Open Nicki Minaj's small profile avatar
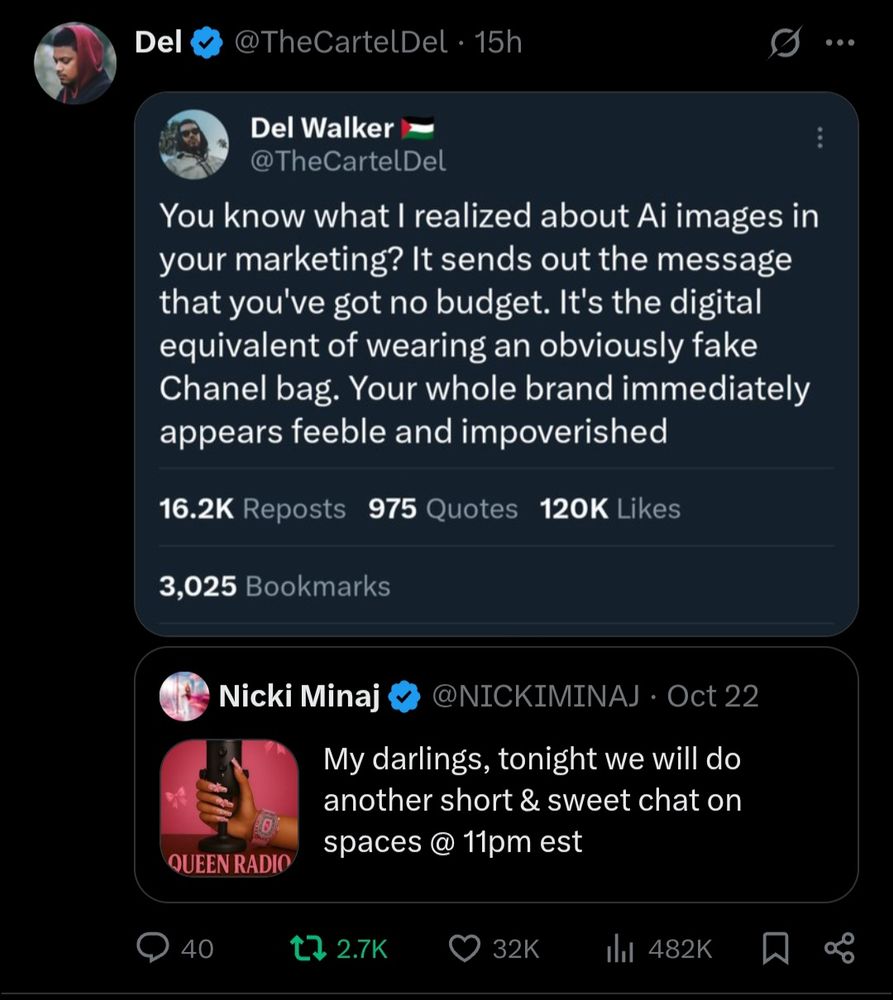The height and width of the screenshot is (1000, 893). (184, 696)
